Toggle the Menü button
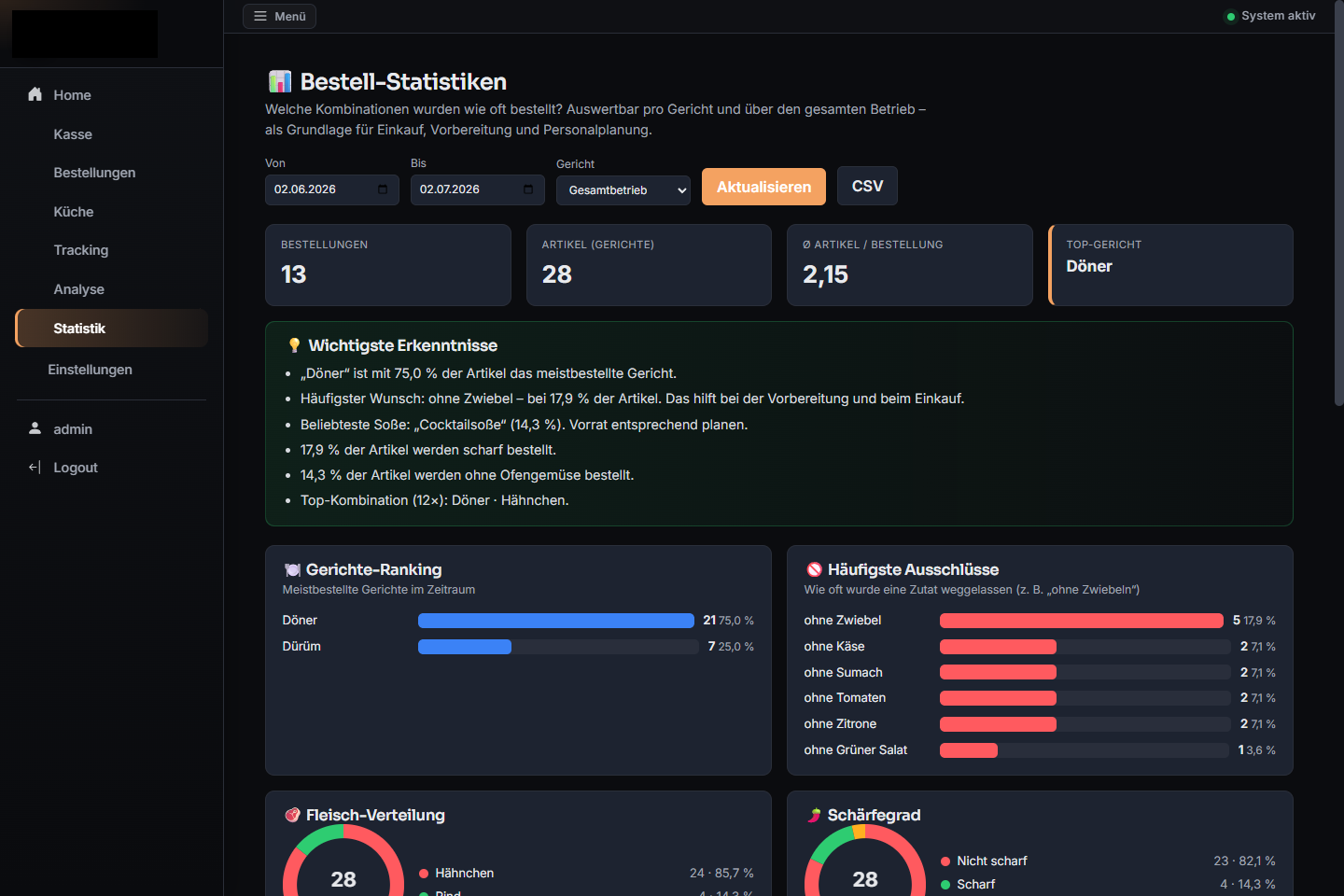Viewport: 1344px width, 896px height. [279, 16]
